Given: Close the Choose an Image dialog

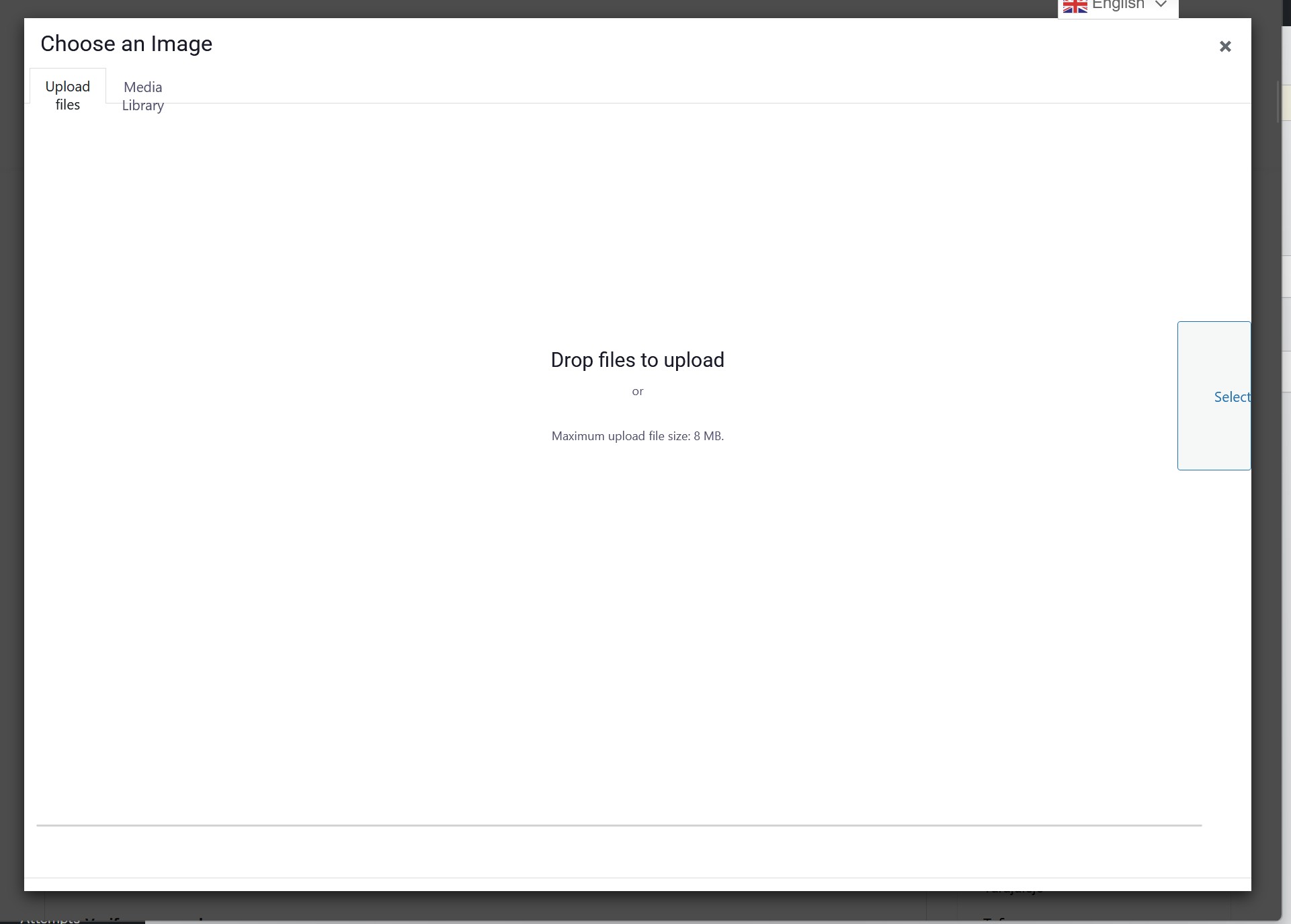Looking at the screenshot, I should click(x=1224, y=46).
